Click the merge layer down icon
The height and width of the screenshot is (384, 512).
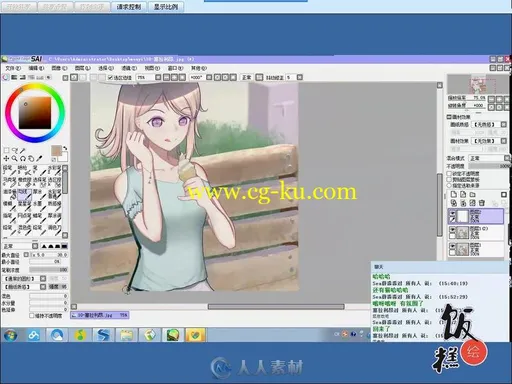463,203
